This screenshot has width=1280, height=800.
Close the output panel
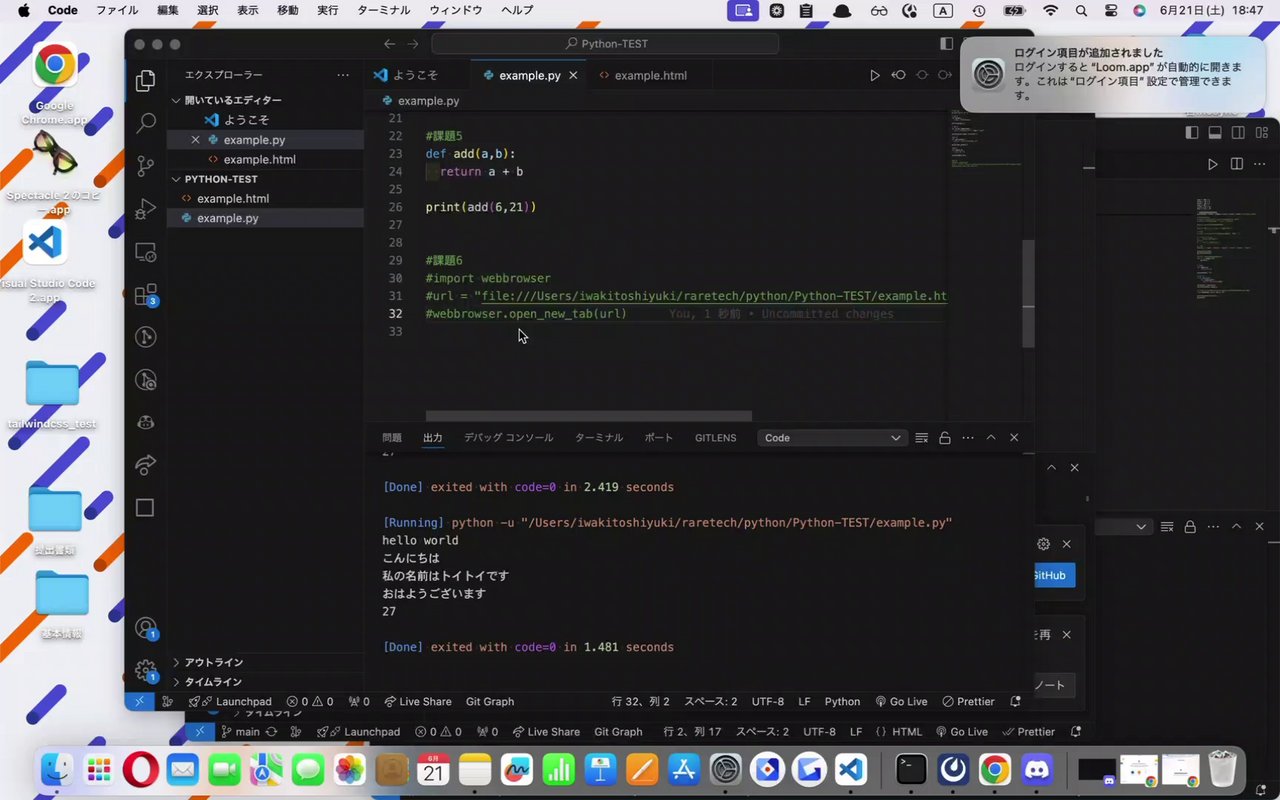pos(1014,438)
